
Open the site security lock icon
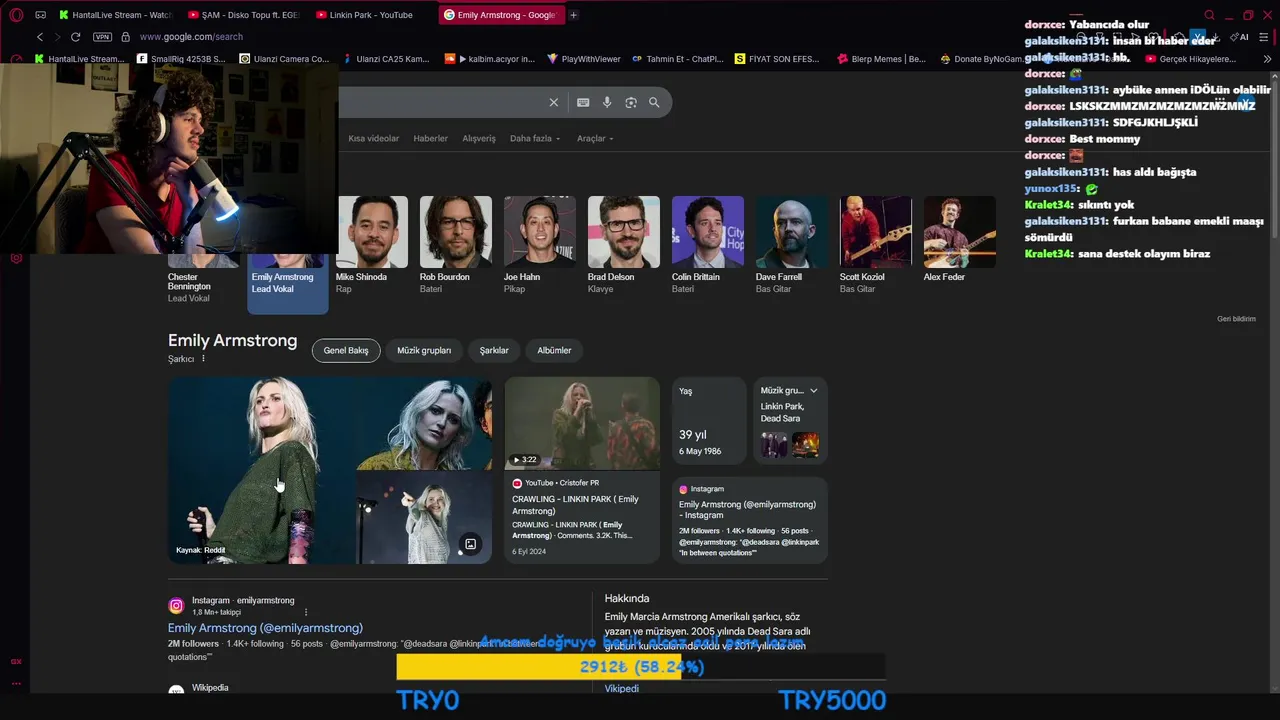125,37
